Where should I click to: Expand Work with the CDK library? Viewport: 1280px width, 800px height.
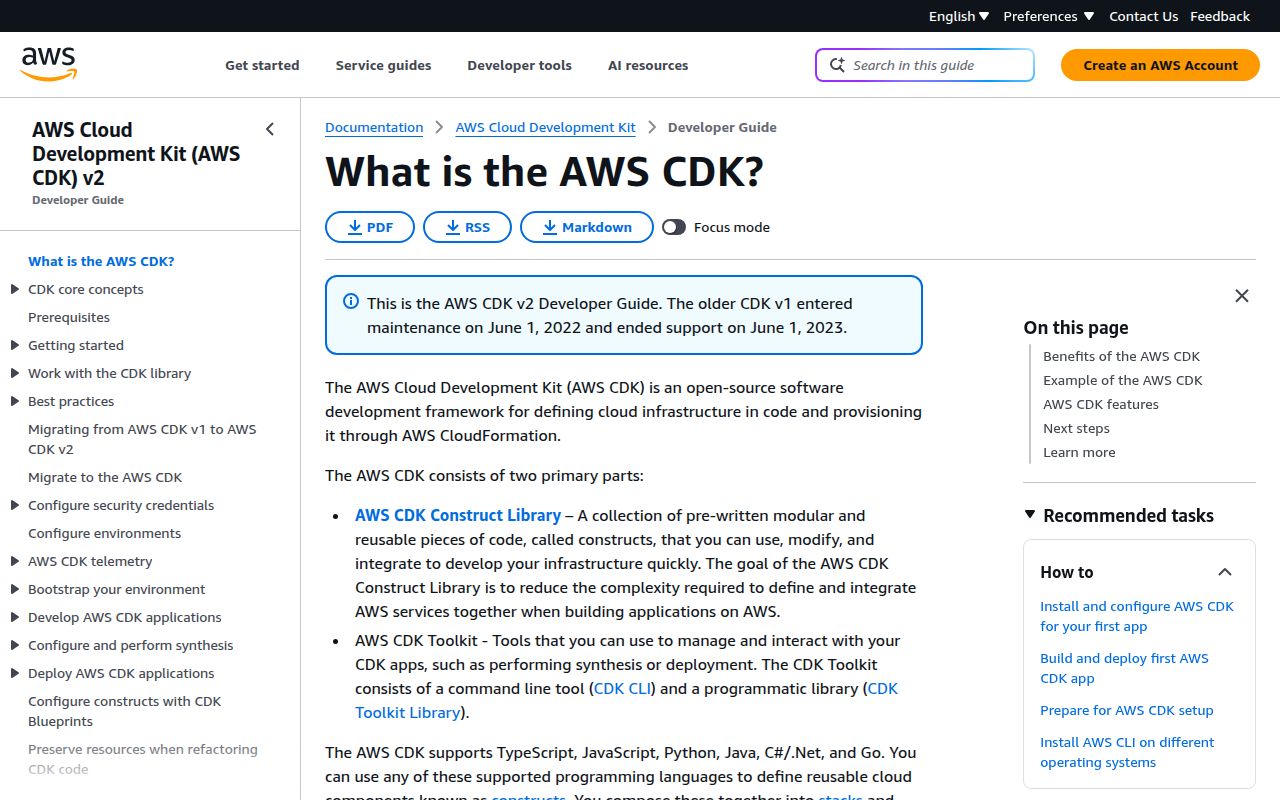(15, 373)
